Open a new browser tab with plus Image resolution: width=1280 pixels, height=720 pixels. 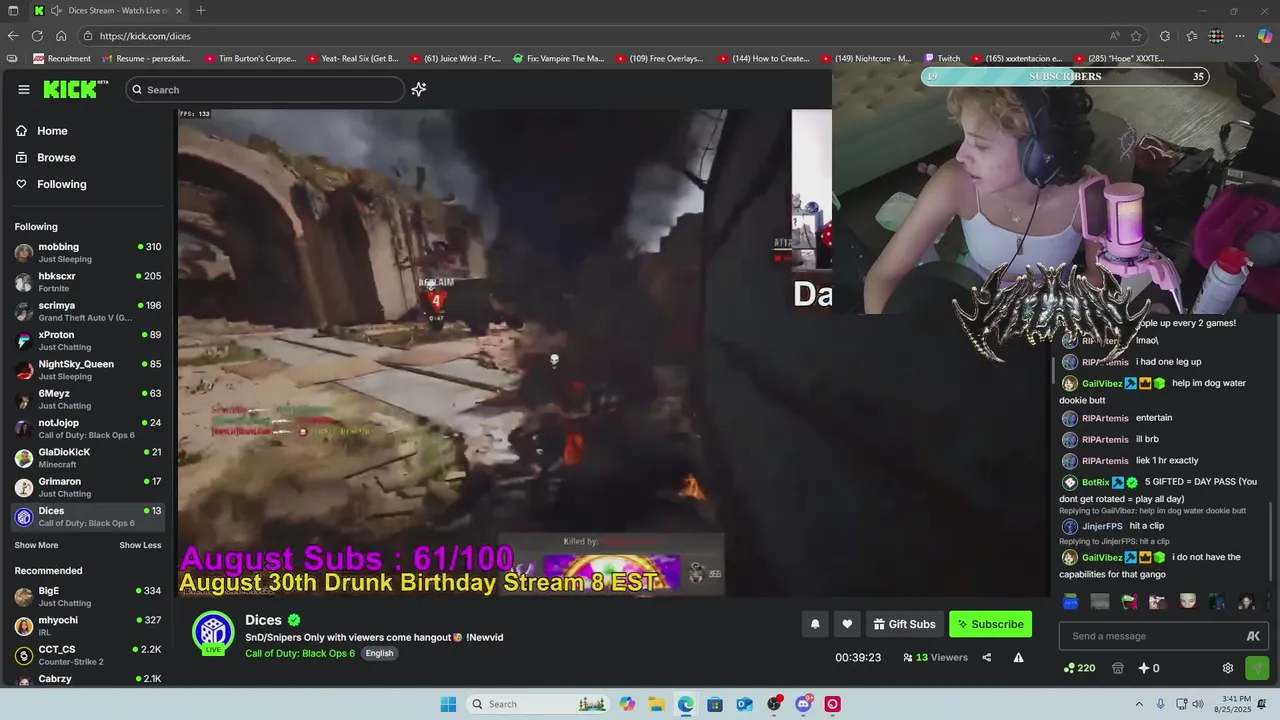click(201, 10)
